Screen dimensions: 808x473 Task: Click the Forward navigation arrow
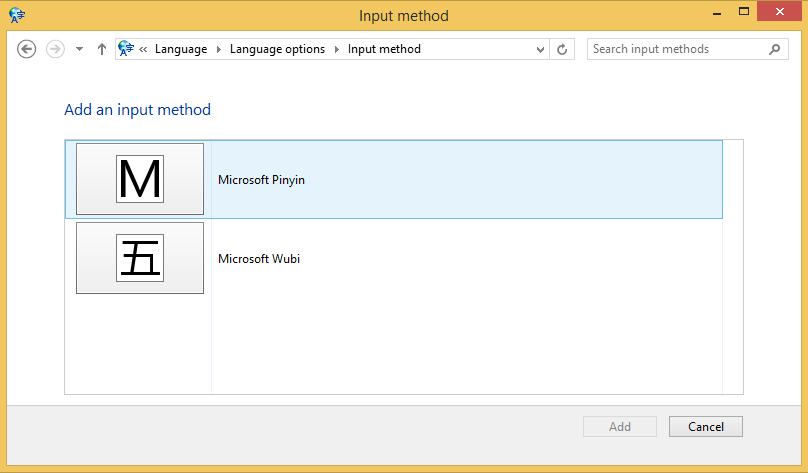coord(55,49)
